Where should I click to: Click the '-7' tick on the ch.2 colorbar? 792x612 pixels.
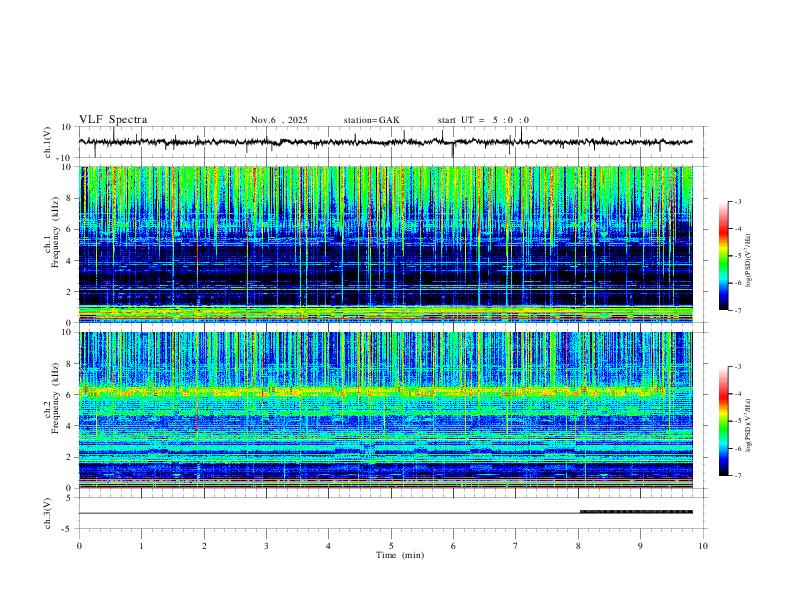click(738, 476)
